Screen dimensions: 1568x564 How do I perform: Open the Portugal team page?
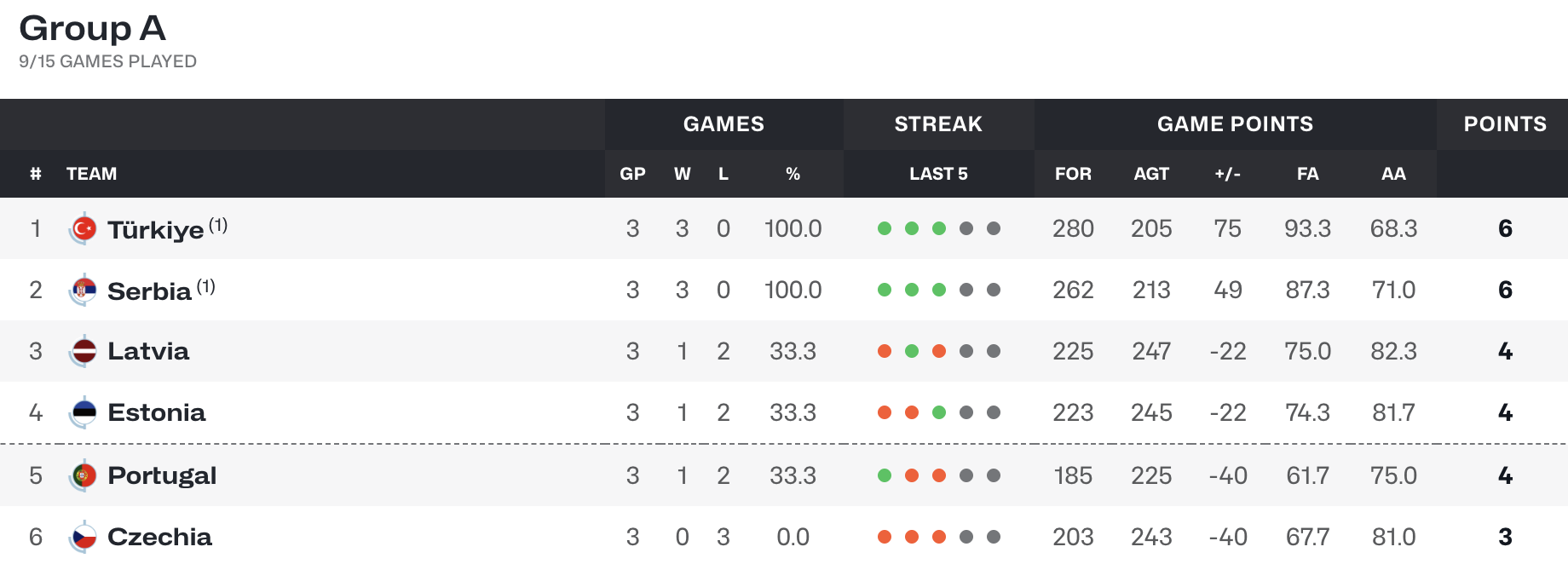point(162,475)
